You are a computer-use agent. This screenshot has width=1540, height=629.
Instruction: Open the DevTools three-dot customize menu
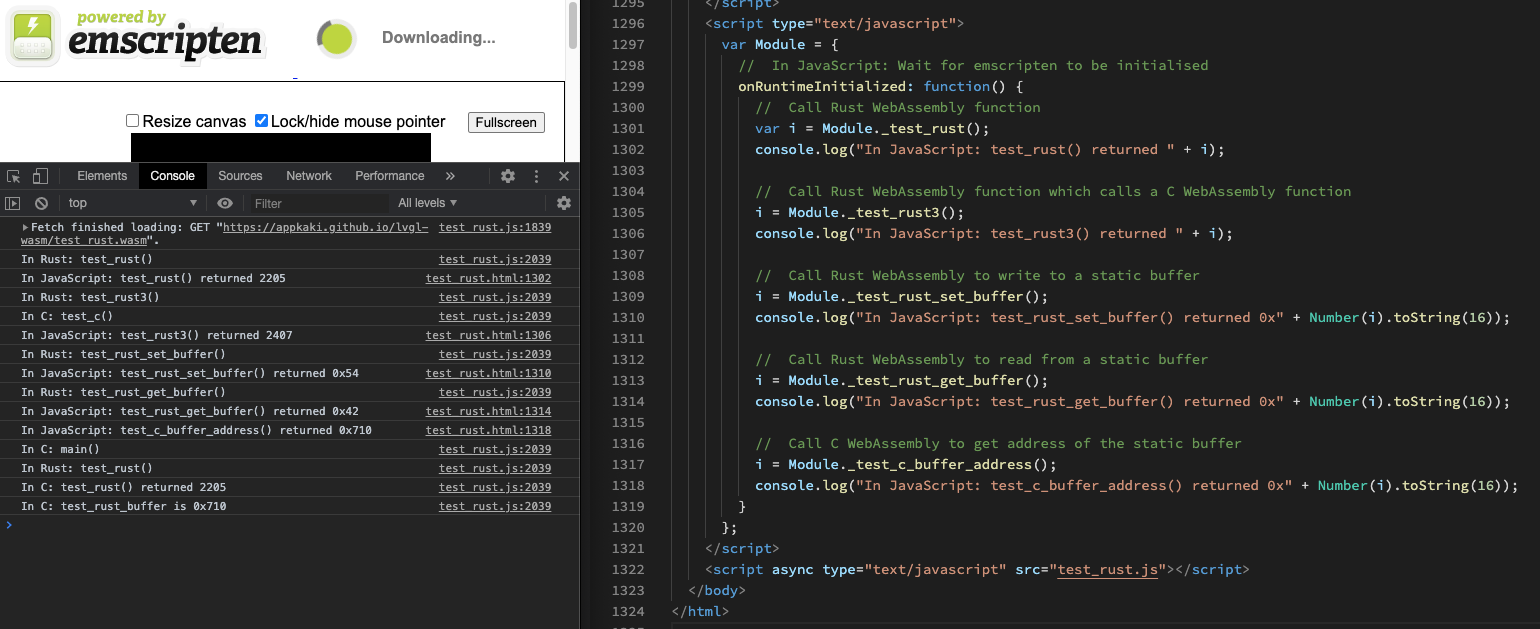pyautogui.click(x=536, y=176)
